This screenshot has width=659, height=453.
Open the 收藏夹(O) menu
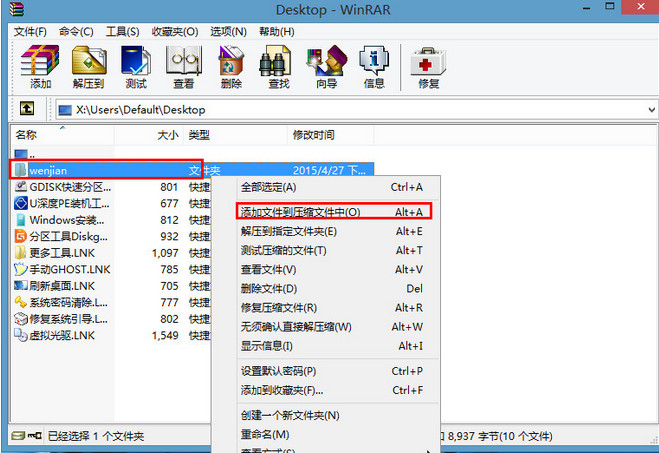(x=175, y=32)
